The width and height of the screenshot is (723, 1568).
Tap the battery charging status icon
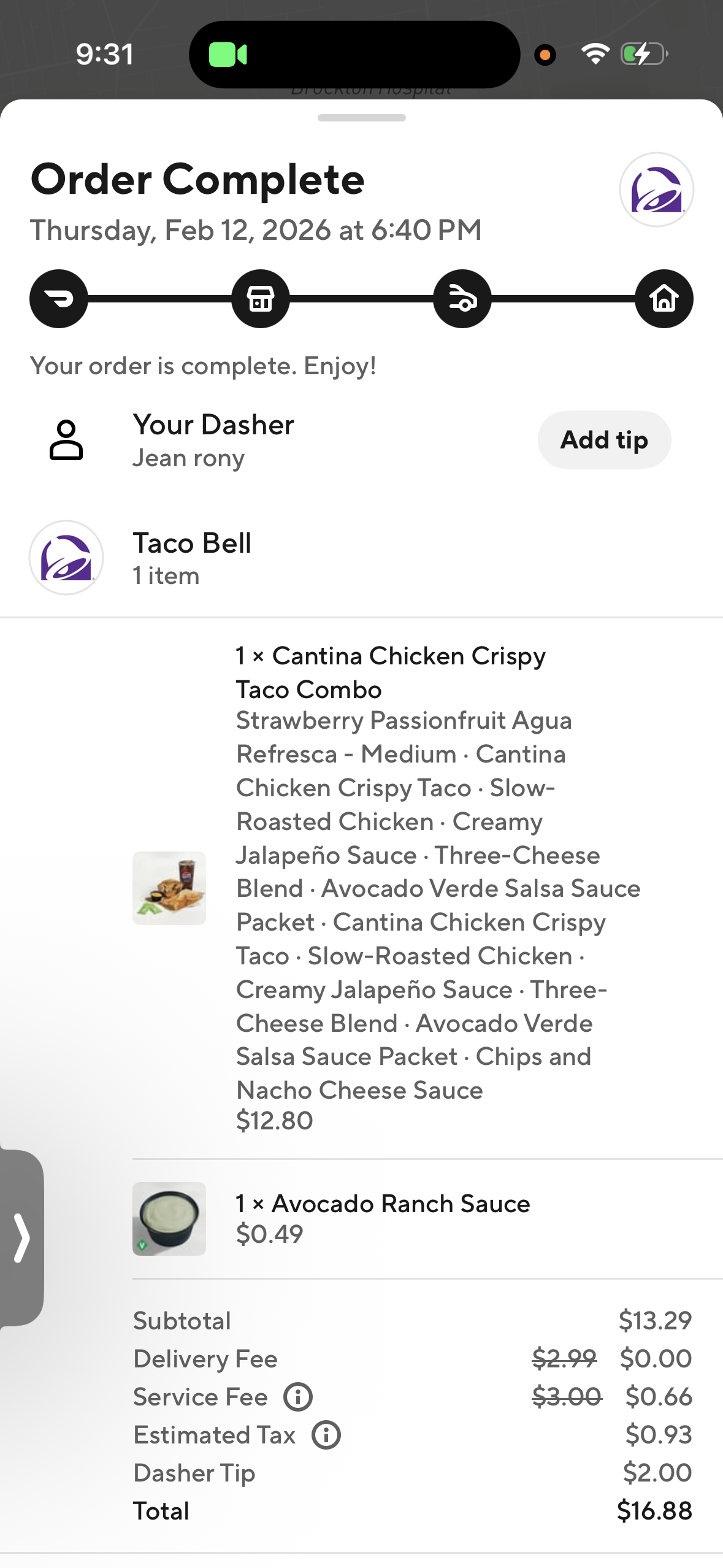click(x=644, y=54)
